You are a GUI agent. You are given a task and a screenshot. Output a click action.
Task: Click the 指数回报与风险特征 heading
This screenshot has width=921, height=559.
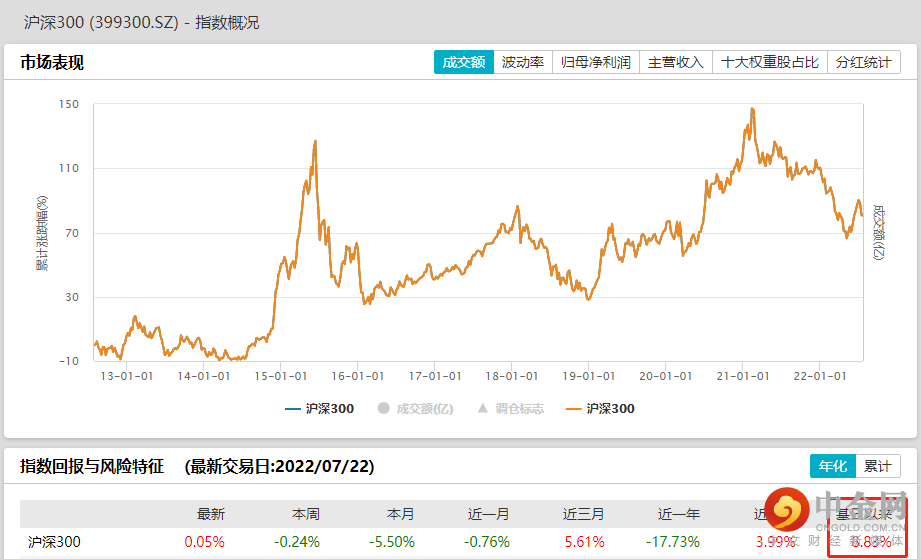pyautogui.click(x=92, y=466)
